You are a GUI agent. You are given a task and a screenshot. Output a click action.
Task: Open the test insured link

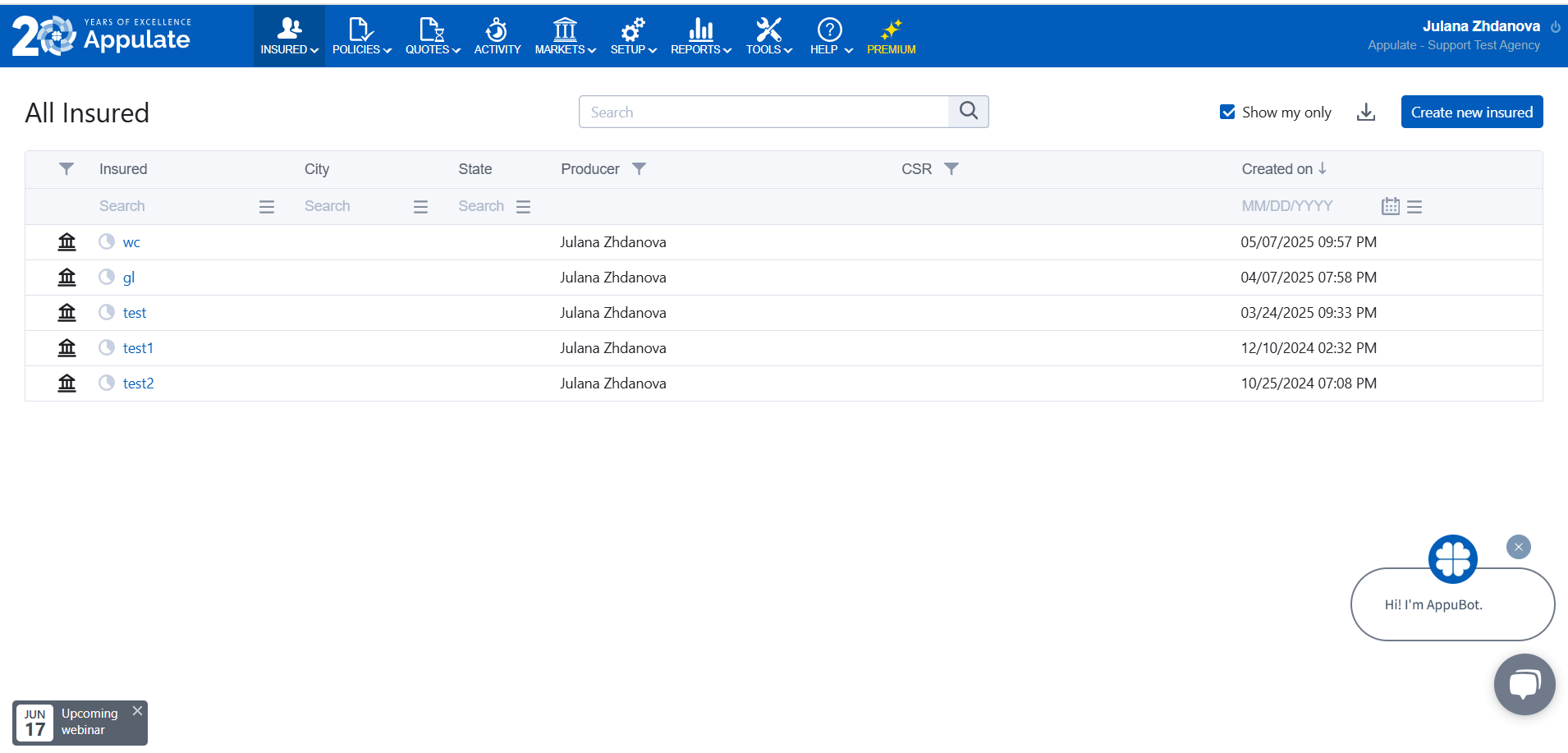135,313
